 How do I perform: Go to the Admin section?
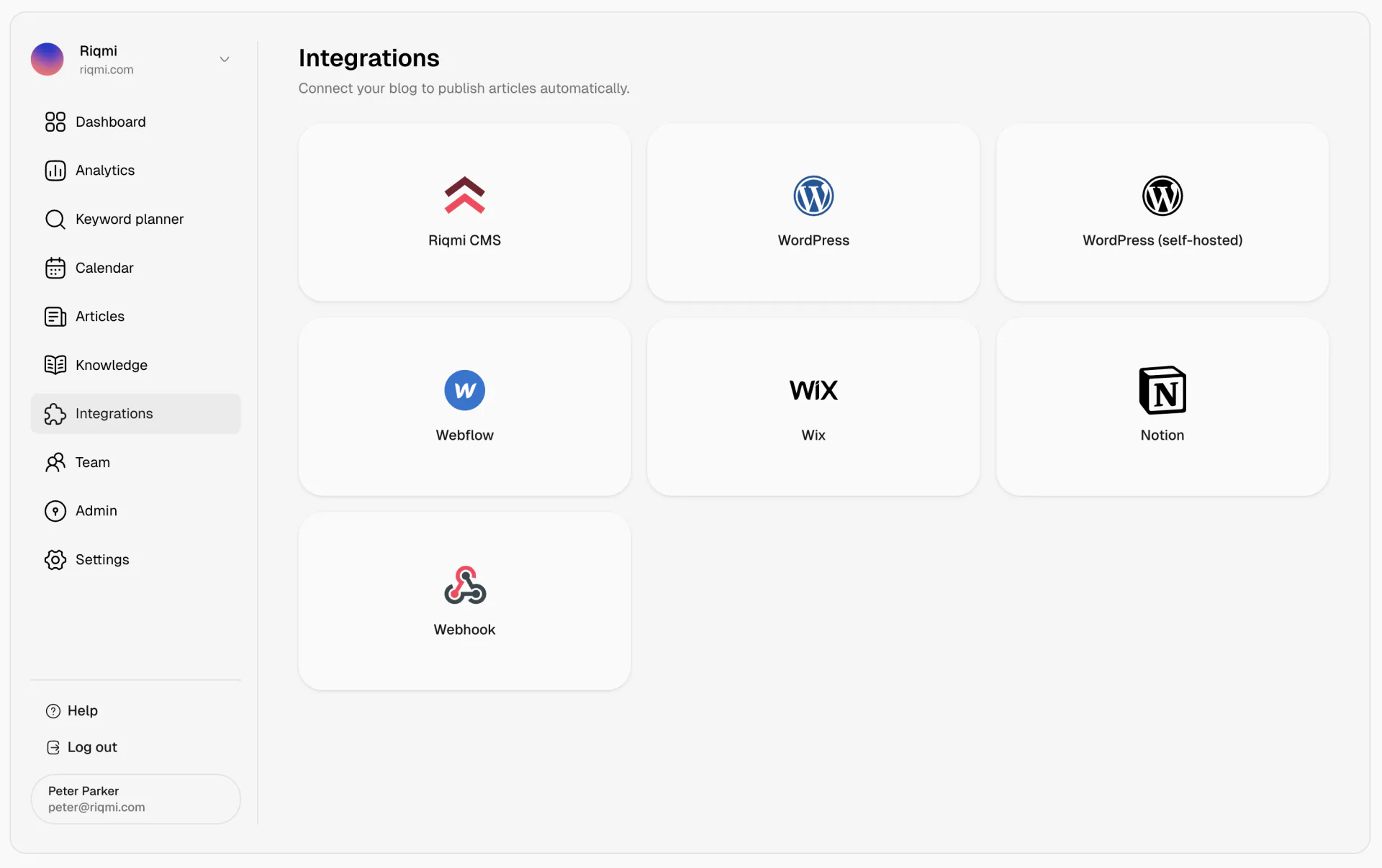[135, 511]
